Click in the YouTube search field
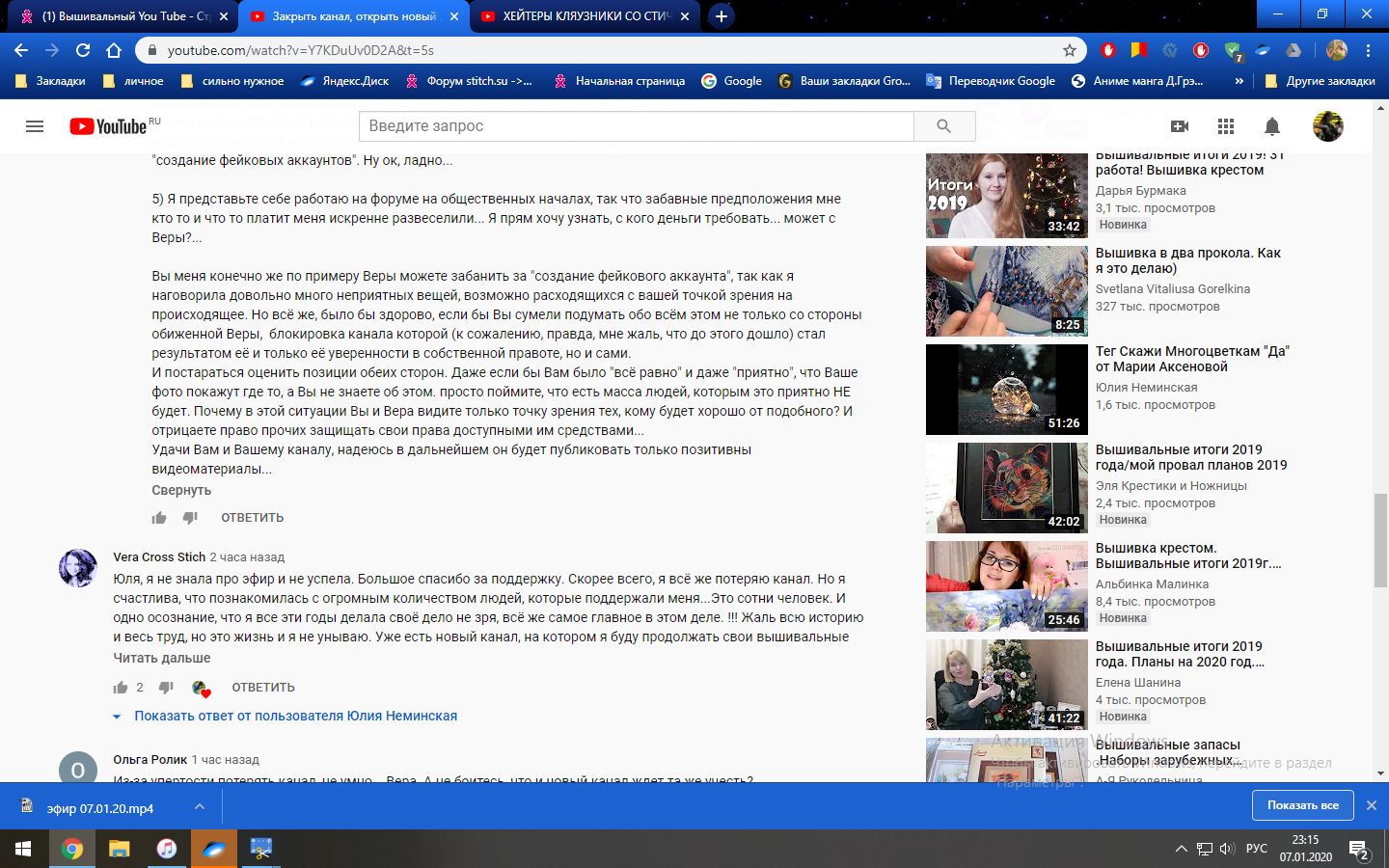Image resolution: width=1389 pixels, height=868 pixels. [637, 126]
